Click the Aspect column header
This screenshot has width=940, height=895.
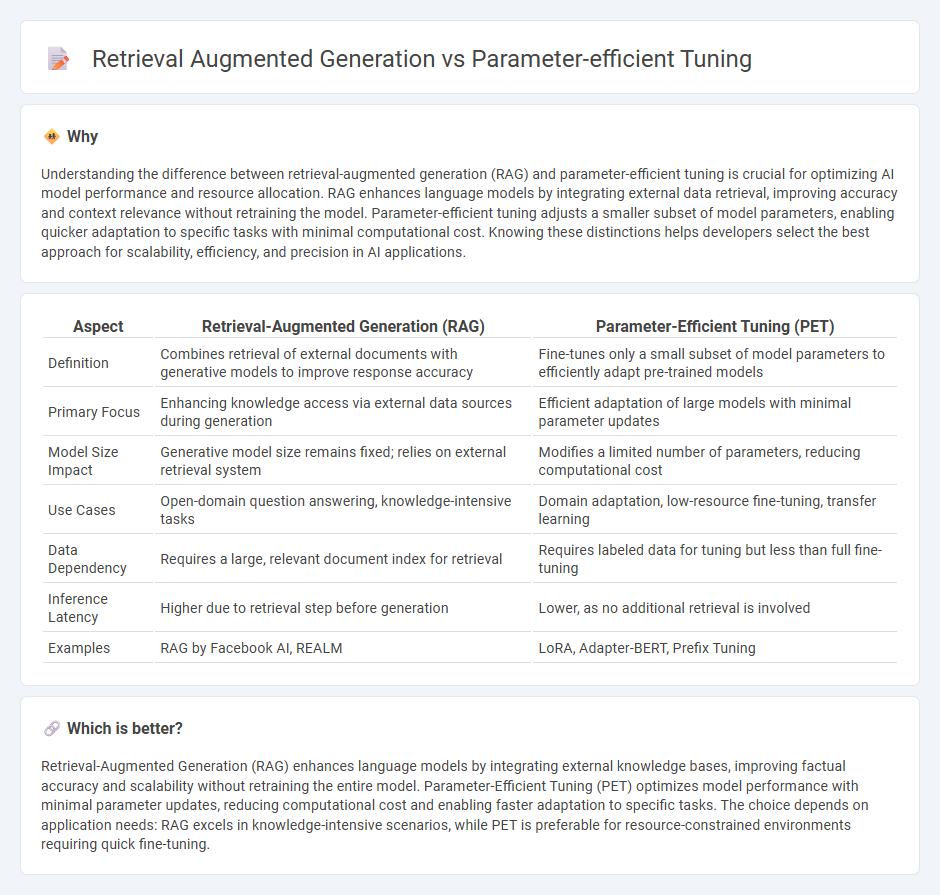click(98, 326)
